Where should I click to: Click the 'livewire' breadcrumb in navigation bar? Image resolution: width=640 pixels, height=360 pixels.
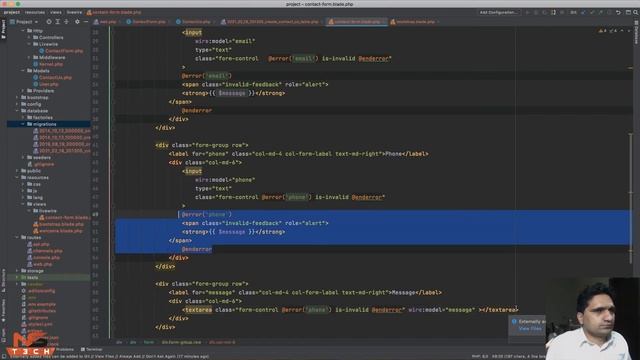(x=74, y=13)
